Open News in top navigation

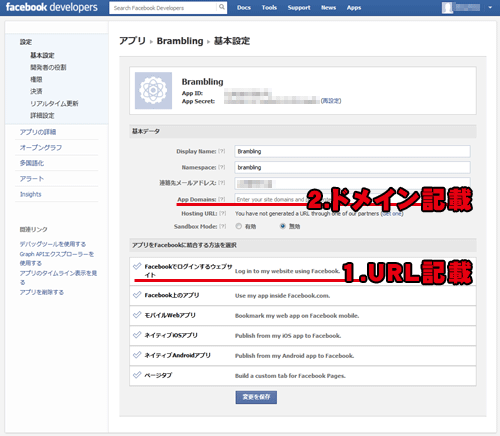[x=328, y=7]
